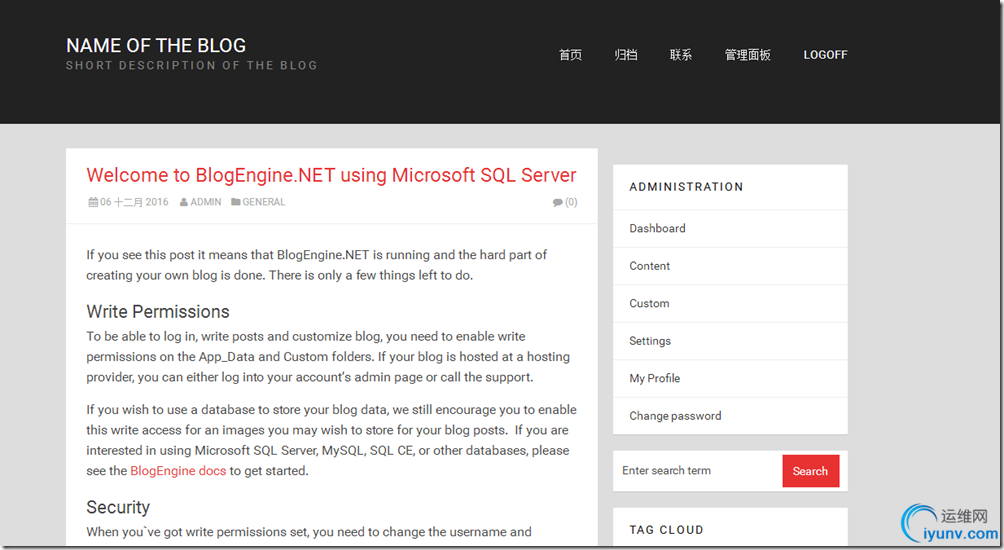This screenshot has width=1004, height=550.
Task: Click LOGOFF in the top navigation
Action: [x=825, y=55]
